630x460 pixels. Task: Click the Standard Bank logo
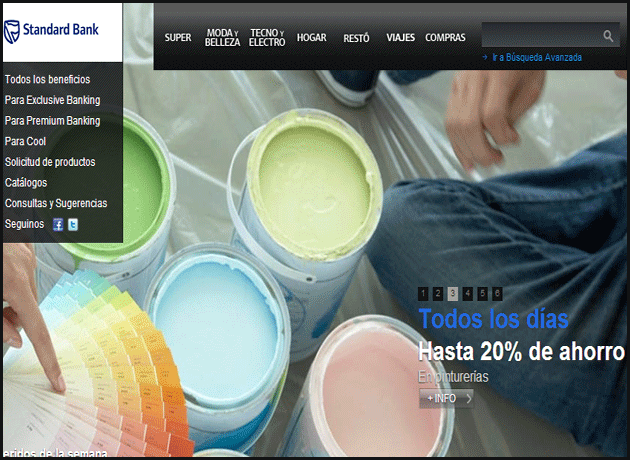tap(51, 31)
